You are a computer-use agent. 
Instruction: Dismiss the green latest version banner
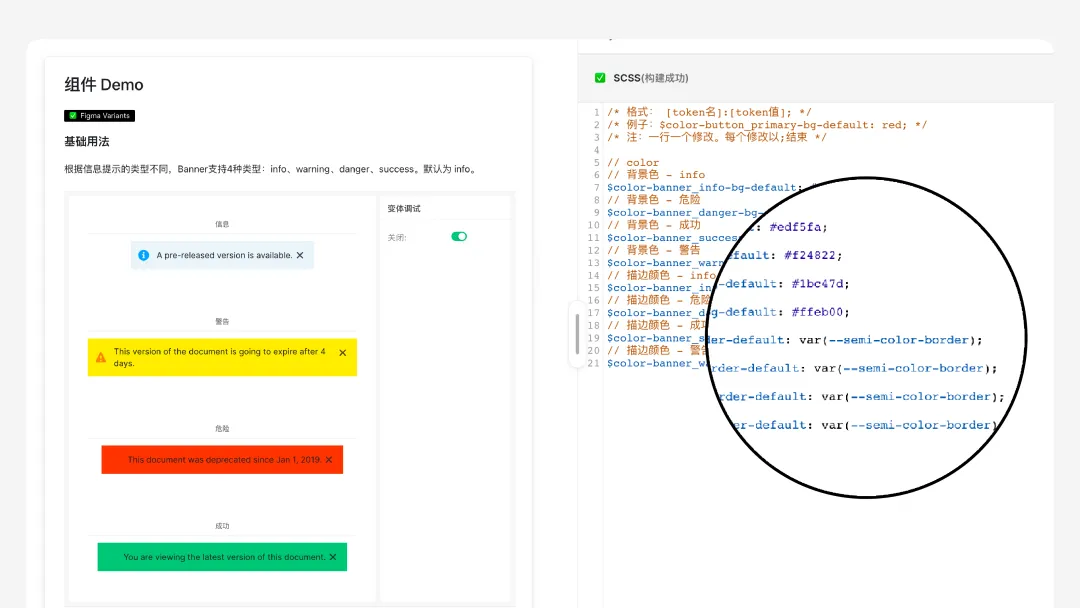332,557
